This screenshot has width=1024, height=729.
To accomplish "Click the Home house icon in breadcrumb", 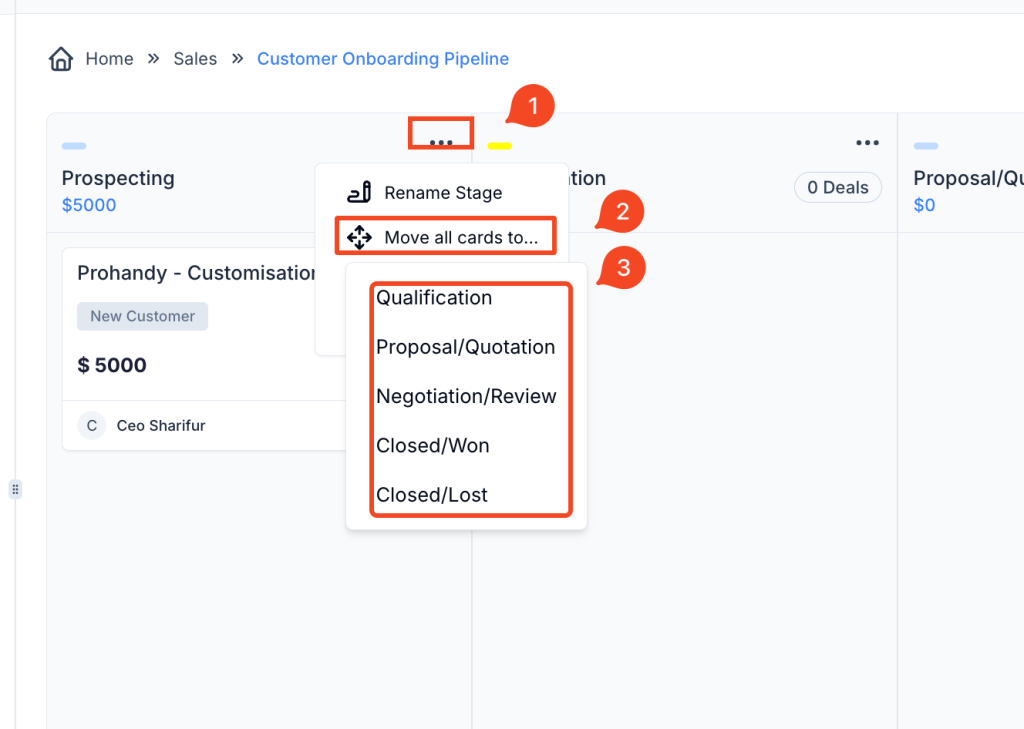I will 61,59.
